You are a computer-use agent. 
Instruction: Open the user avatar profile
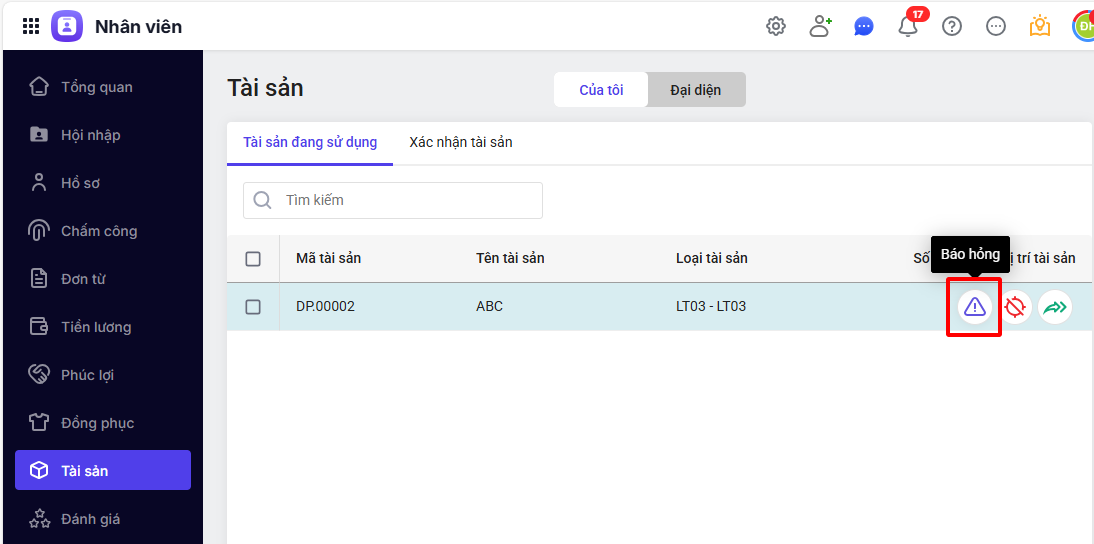tap(1083, 27)
